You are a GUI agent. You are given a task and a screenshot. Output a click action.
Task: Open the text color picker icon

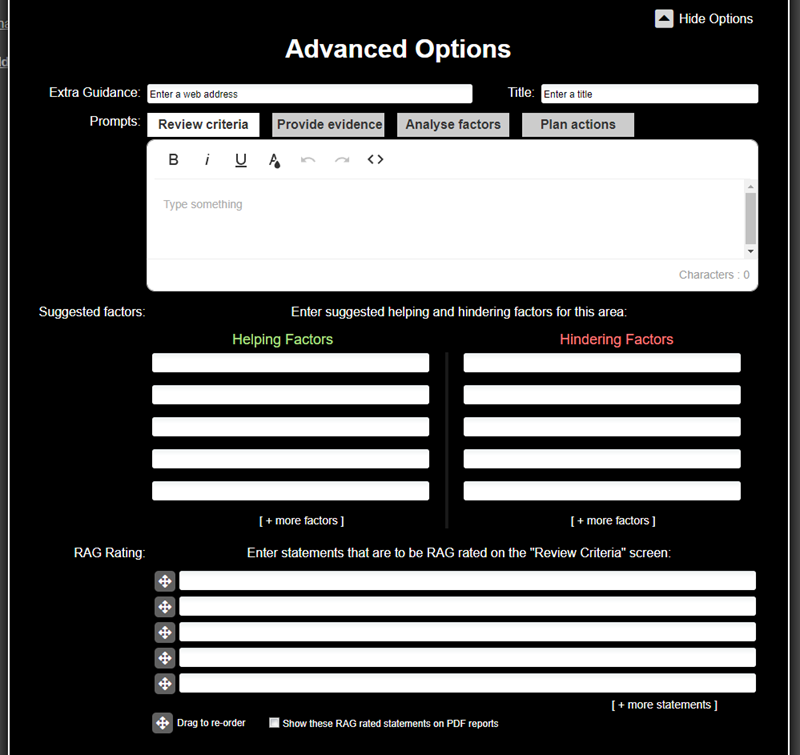click(274, 160)
